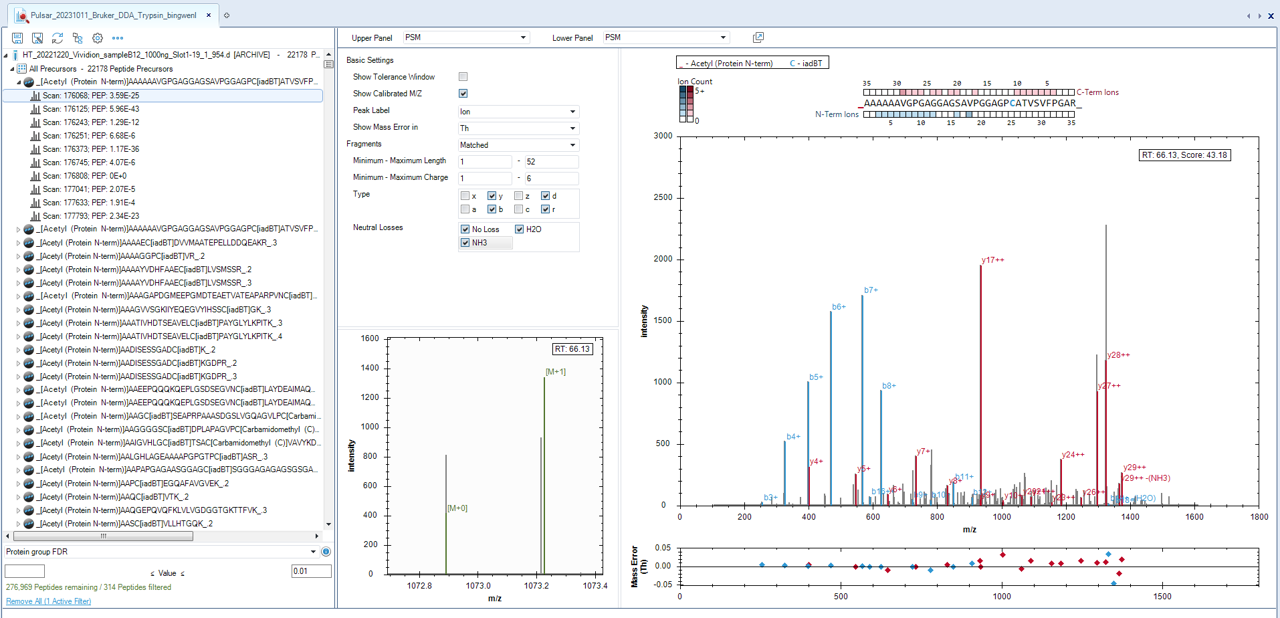Click the tree hierarchy toolbar icon

click(77, 38)
